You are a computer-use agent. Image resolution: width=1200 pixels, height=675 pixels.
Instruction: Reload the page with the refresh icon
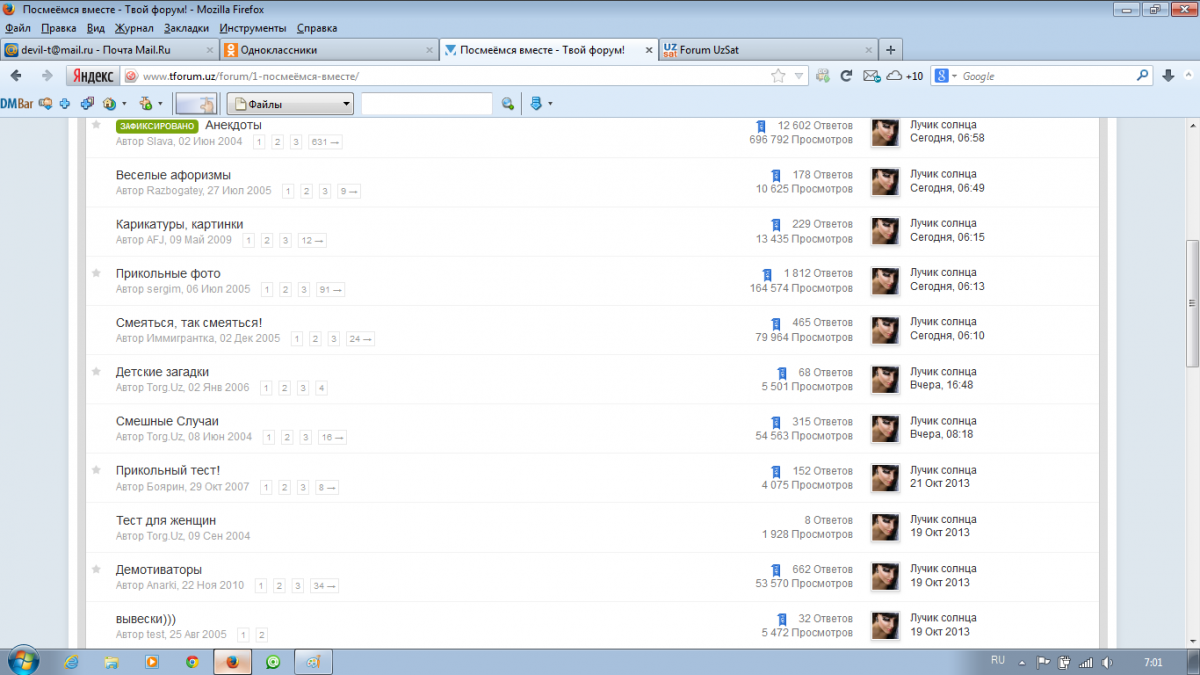coord(846,76)
